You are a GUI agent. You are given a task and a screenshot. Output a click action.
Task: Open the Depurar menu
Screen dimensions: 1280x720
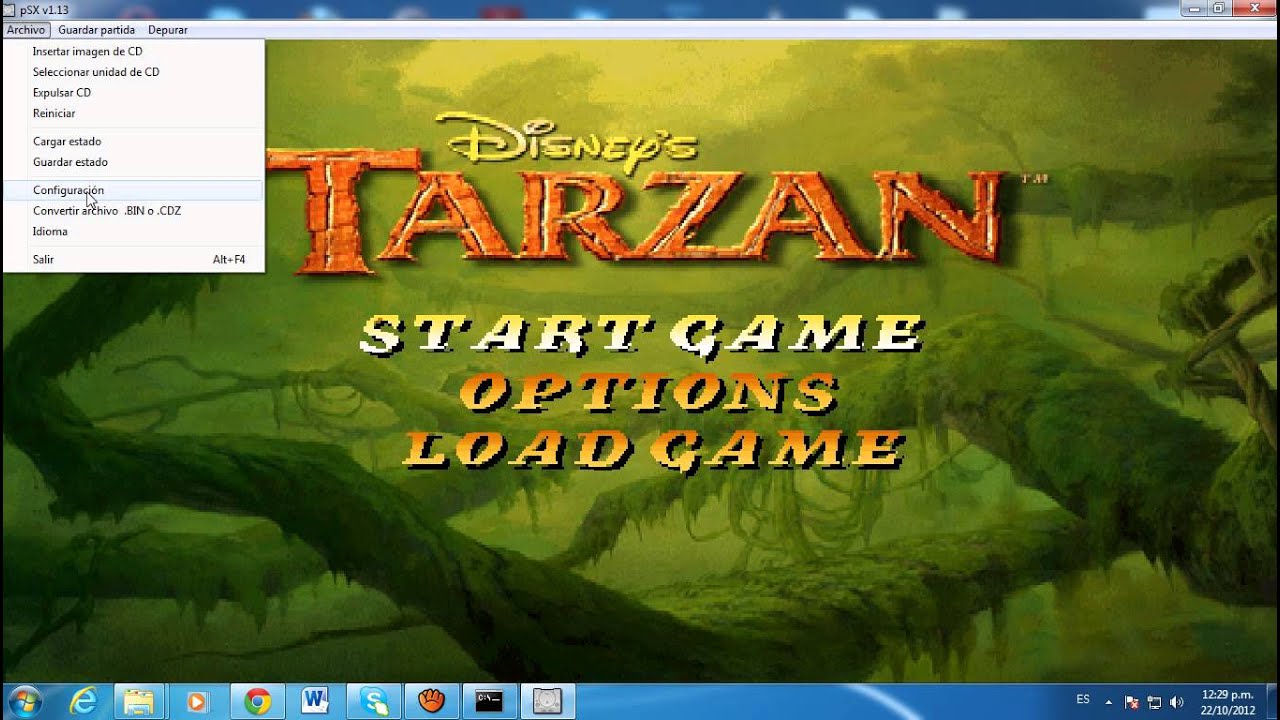tap(168, 30)
